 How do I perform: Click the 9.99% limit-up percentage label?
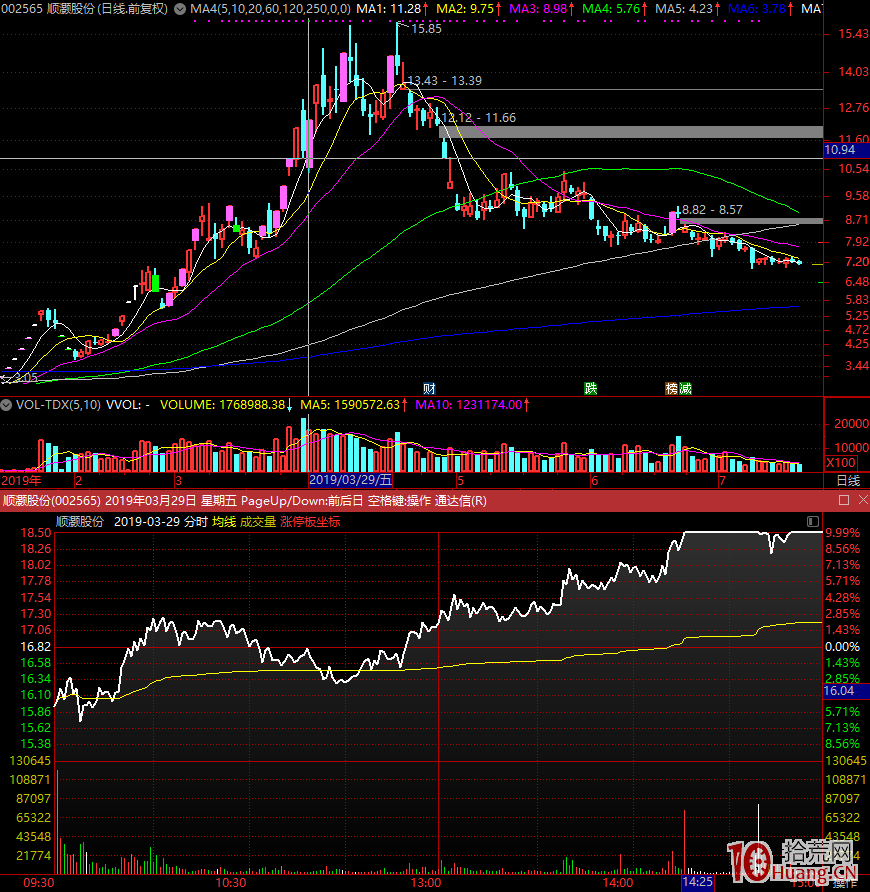coord(843,533)
